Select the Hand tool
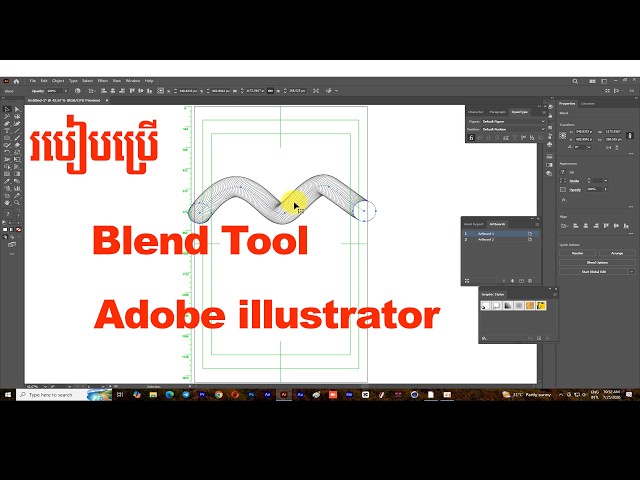640x480 pixels. tap(7, 202)
